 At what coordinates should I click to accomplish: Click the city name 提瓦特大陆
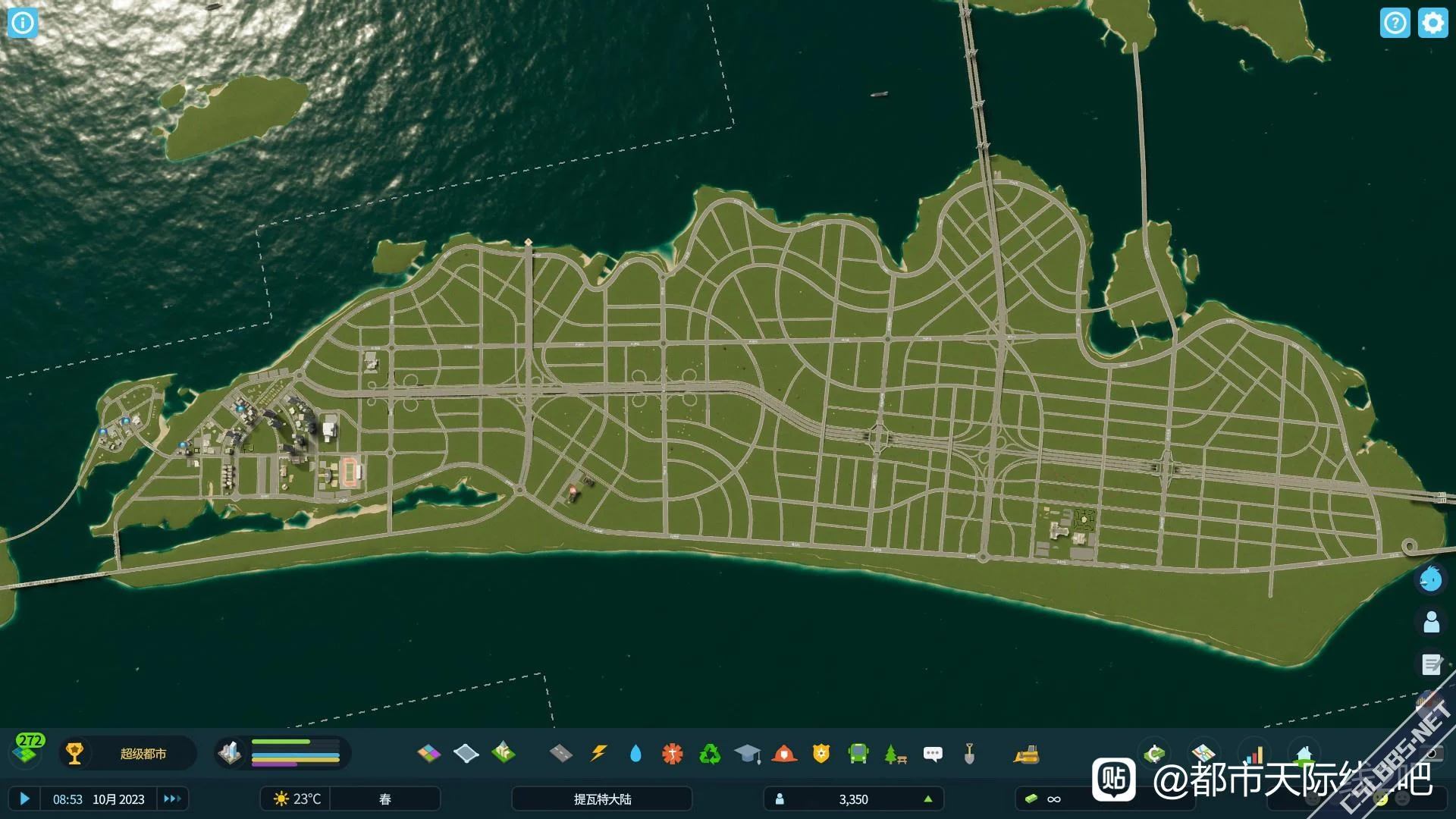[602, 799]
